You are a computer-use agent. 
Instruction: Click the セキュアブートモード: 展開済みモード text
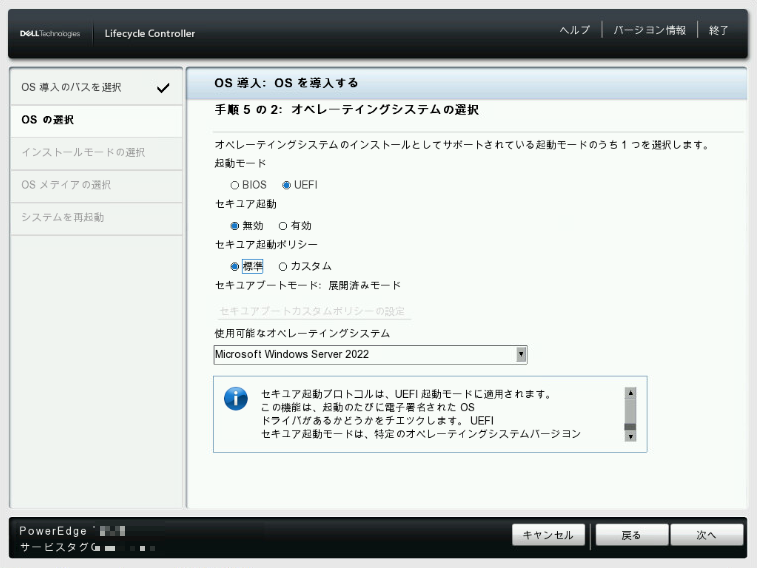[308, 286]
